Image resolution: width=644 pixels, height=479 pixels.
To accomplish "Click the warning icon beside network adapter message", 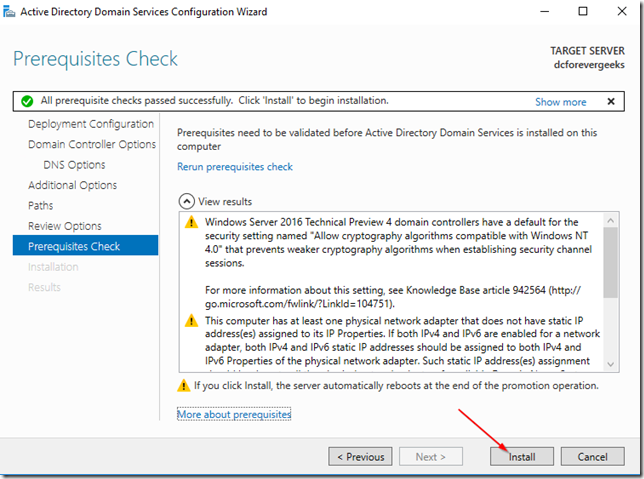I will click(191, 320).
